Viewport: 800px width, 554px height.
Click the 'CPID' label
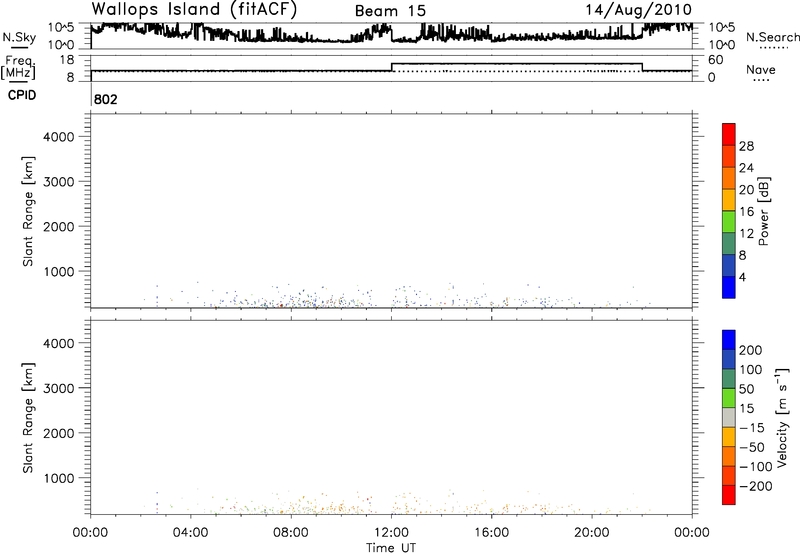coord(22,95)
